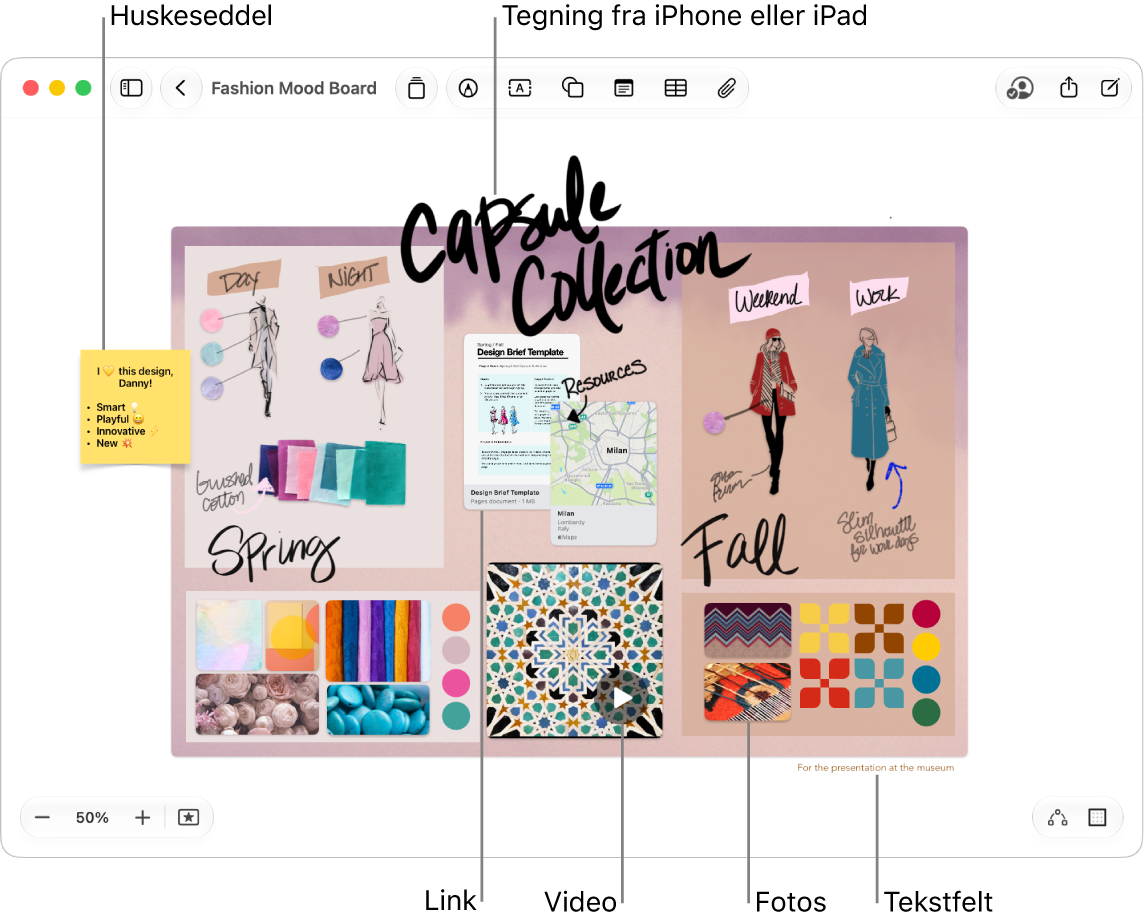This screenshot has width=1146, height=920.
Task: Show the connector lines toggle
Action: (1058, 817)
